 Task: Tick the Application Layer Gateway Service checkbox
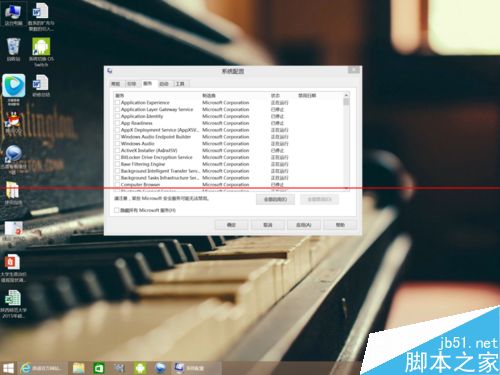pos(117,109)
